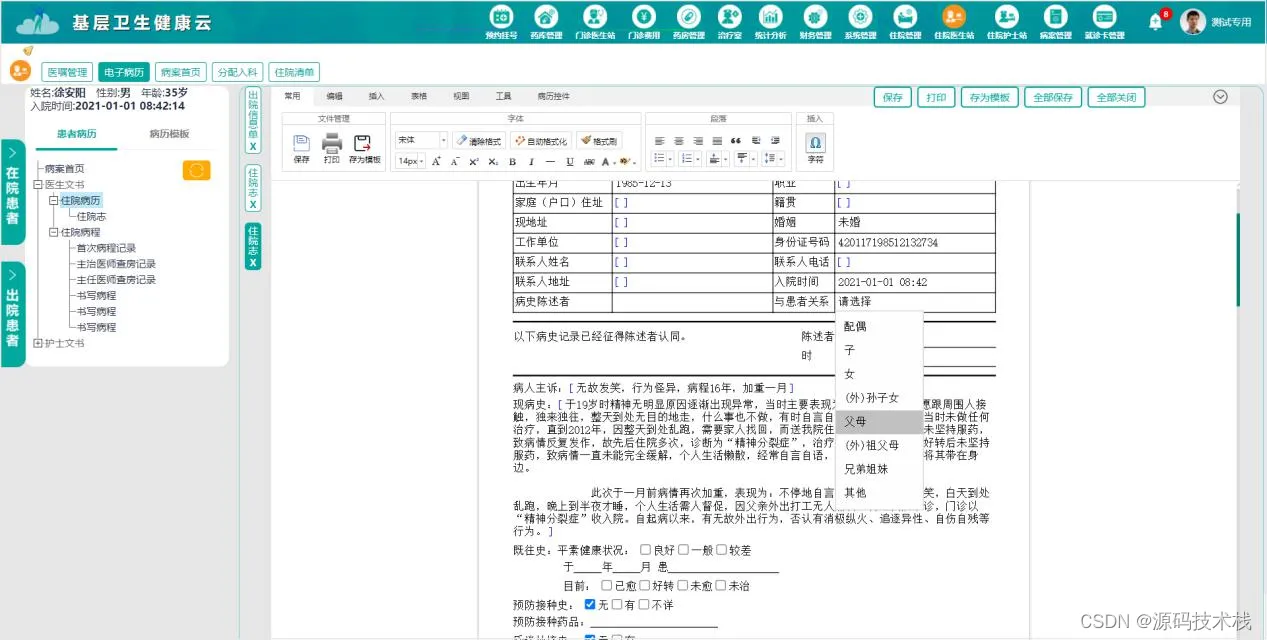Open the 门诊费用 module icon
Viewport: 1267px width, 640px height.
click(643, 17)
